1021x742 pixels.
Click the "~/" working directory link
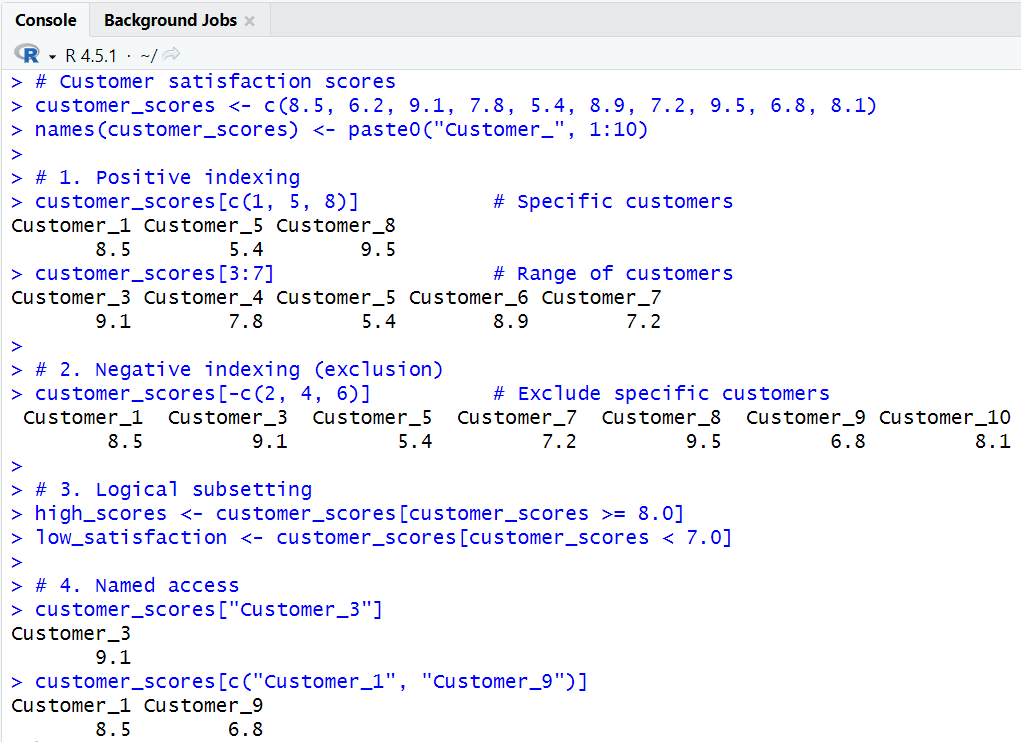147,56
